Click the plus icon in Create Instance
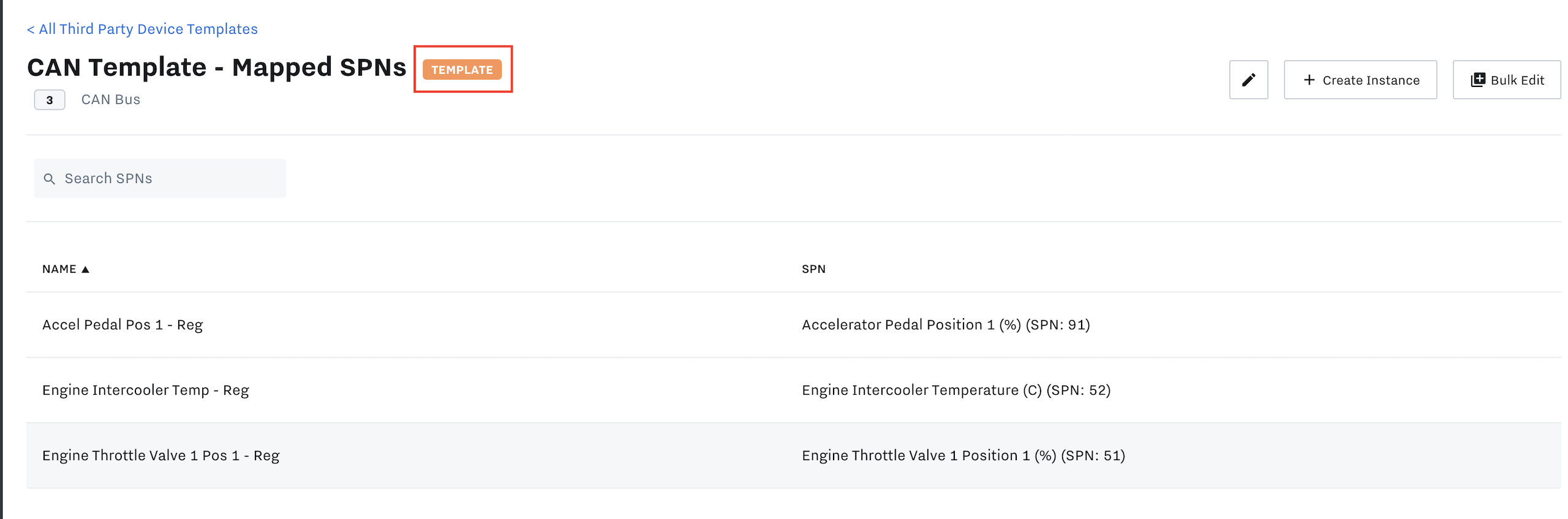This screenshot has width=1568, height=519. click(x=1309, y=80)
